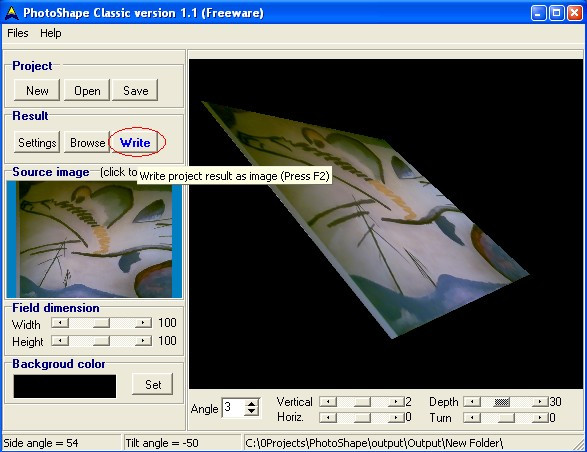Screen dimensions: 587x452
Task: Click the Vertical slider thumb
Action: point(362,402)
